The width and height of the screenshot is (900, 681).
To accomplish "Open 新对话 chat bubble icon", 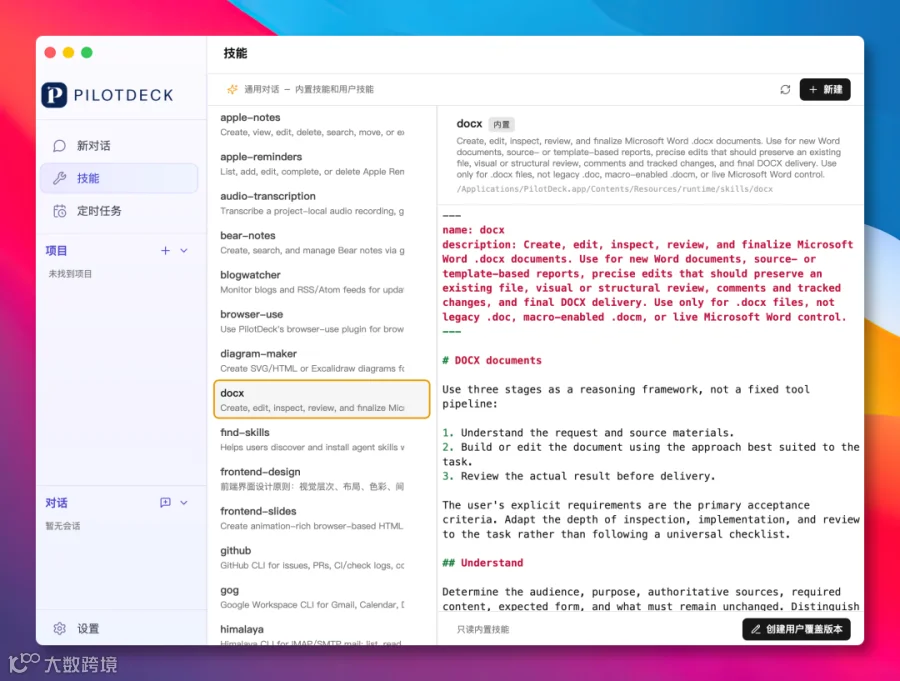I will click(x=59, y=146).
